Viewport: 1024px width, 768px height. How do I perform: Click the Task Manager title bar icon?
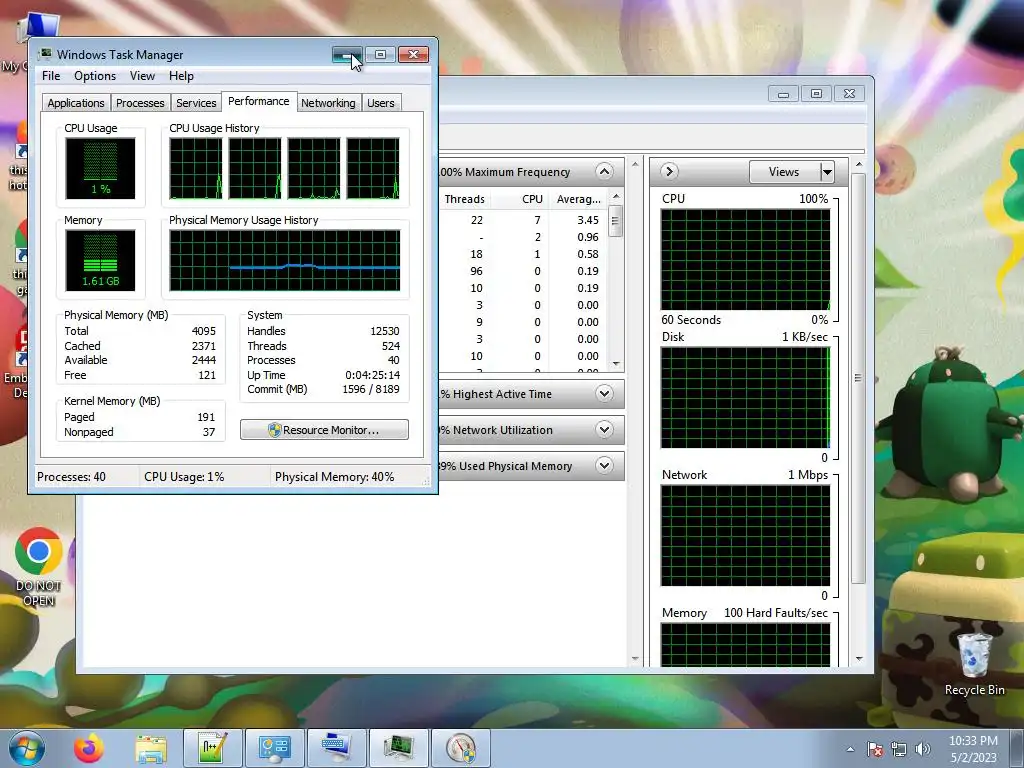(x=45, y=54)
